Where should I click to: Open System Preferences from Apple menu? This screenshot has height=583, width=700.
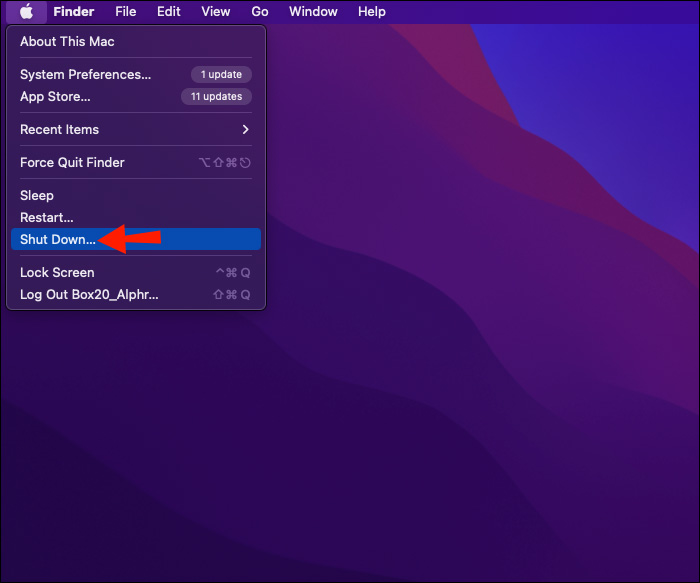point(136,75)
